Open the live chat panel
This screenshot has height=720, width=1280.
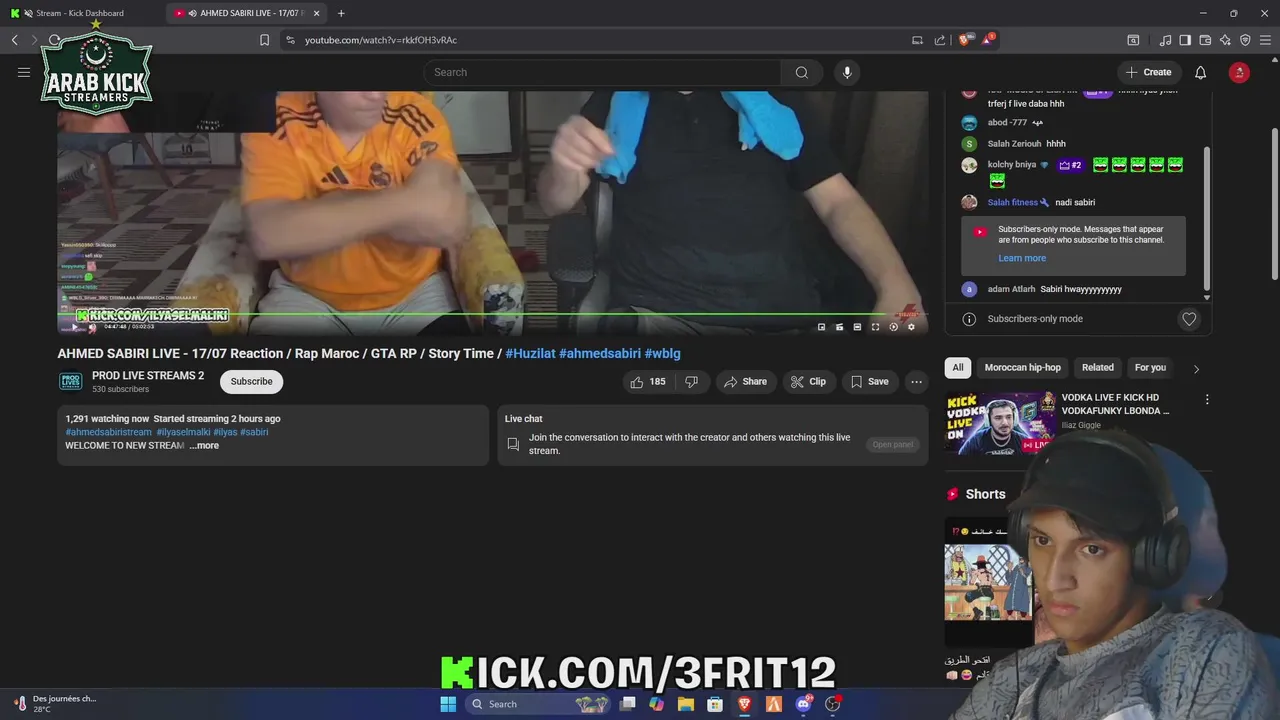click(x=893, y=444)
